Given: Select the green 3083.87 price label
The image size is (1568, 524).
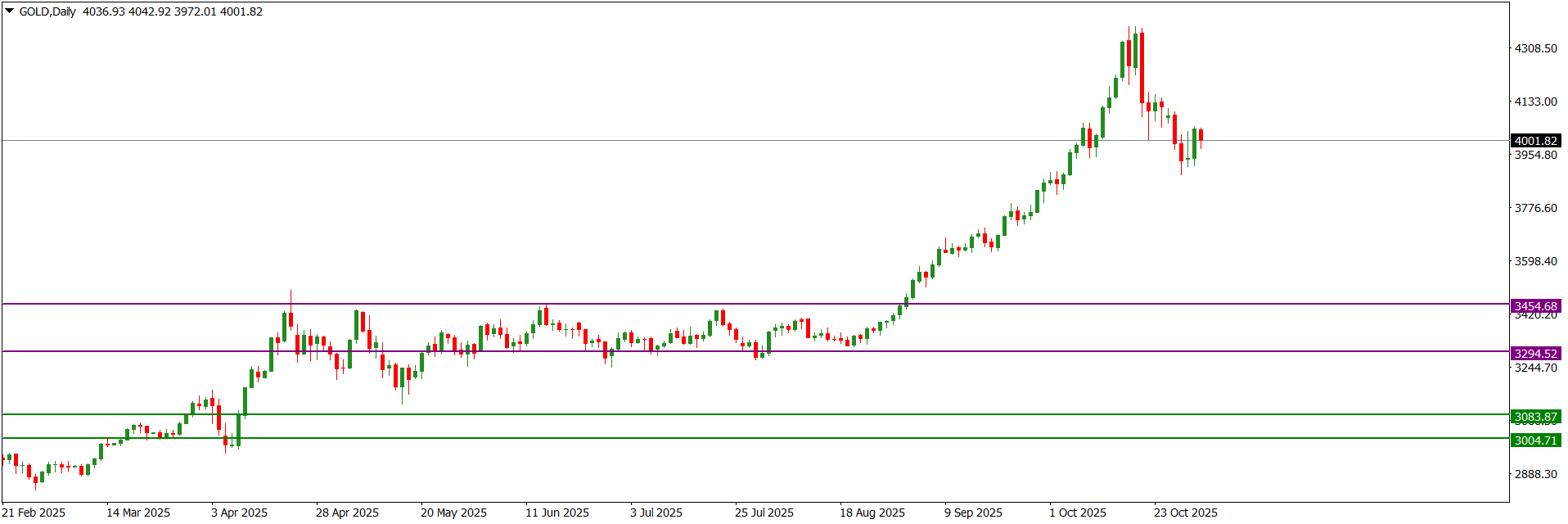Looking at the screenshot, I should [1535, 417].
